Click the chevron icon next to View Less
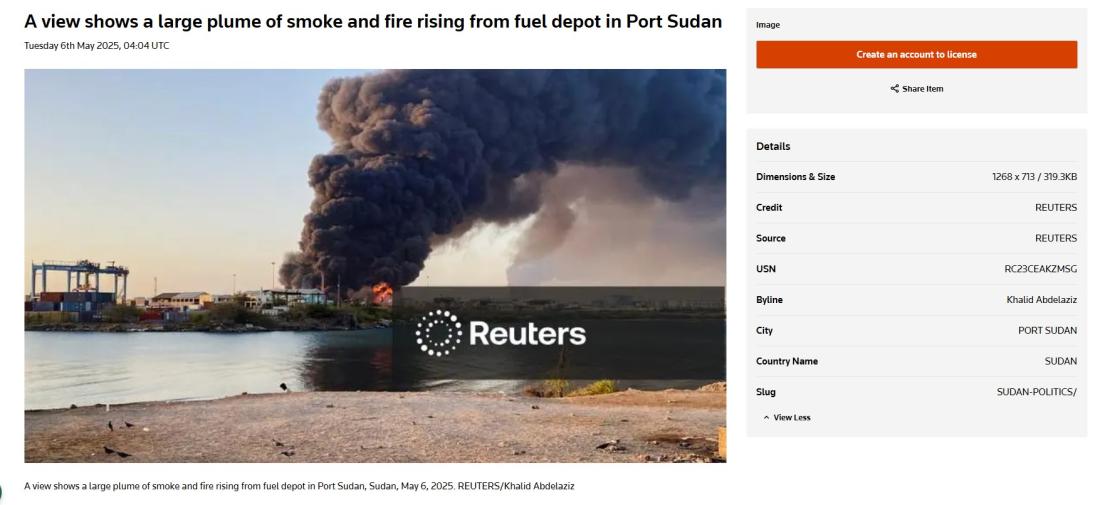 pos(767,417)
